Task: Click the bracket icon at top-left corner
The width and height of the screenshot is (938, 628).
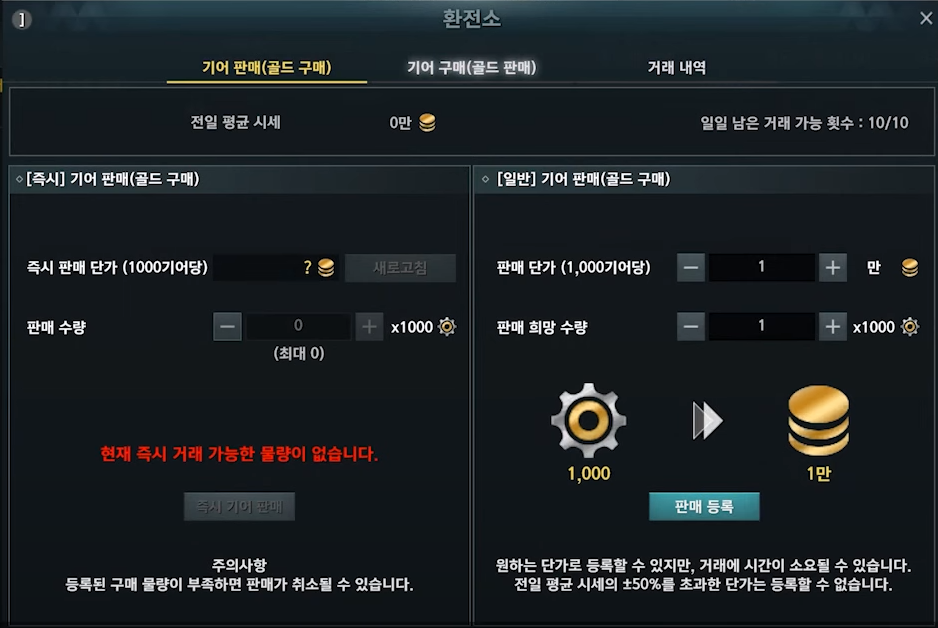Action: 22,20
